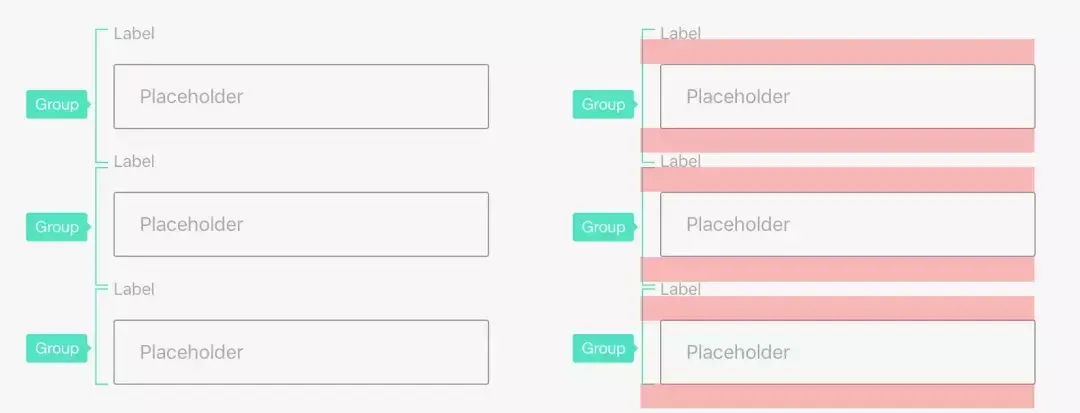Click the second Group tag in the left form
This screenshot has height=413, width=1080.
[57, 227]
